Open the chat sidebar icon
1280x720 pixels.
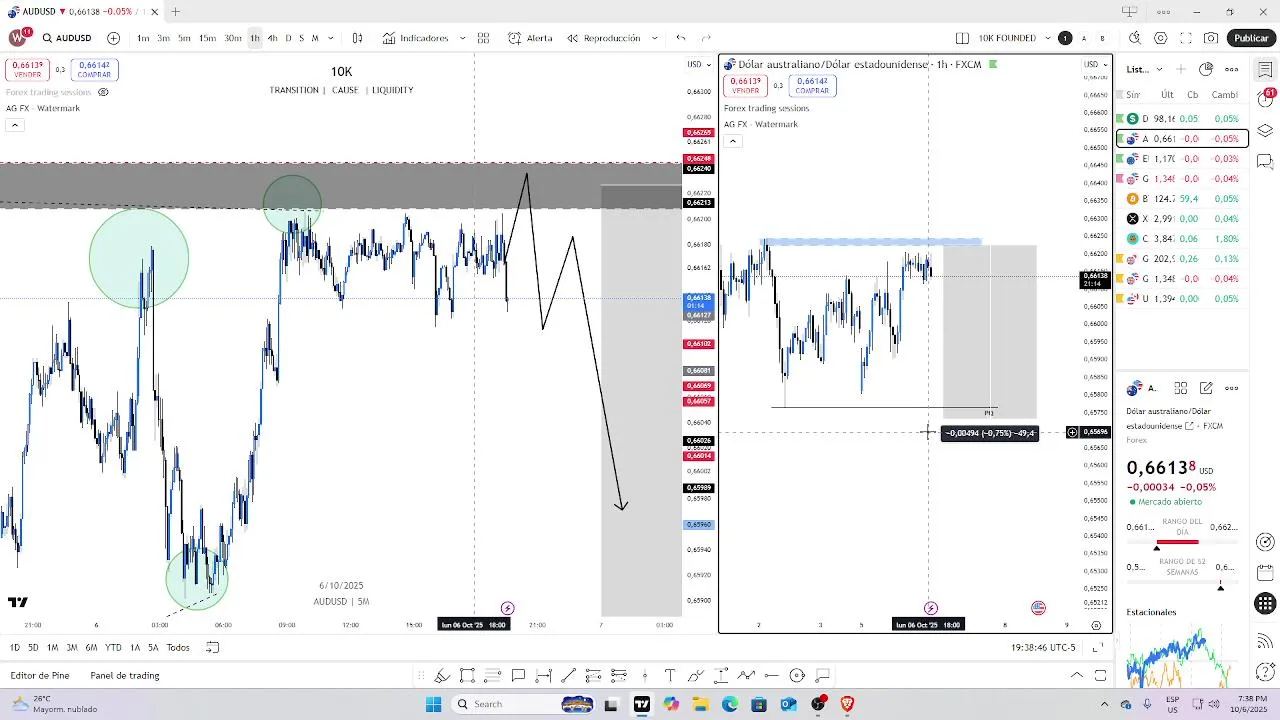(1265, 161)
